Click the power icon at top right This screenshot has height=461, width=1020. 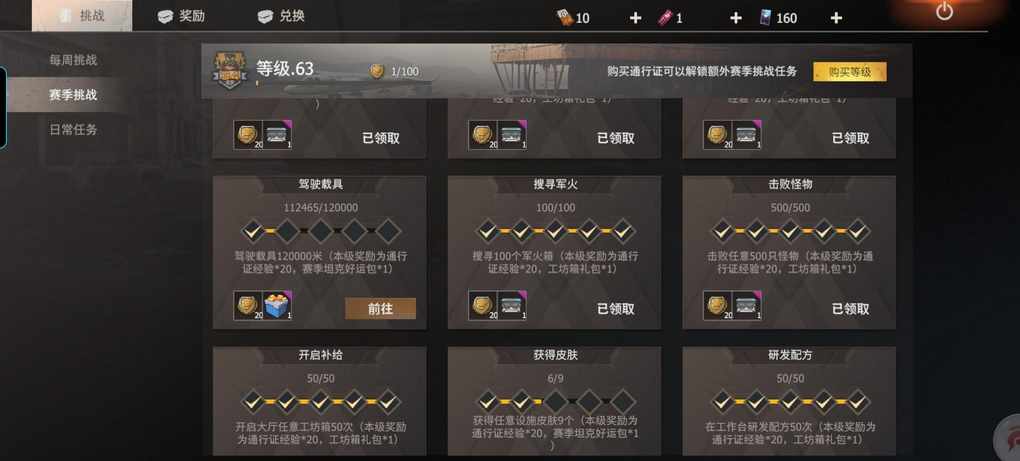[944, 12]
